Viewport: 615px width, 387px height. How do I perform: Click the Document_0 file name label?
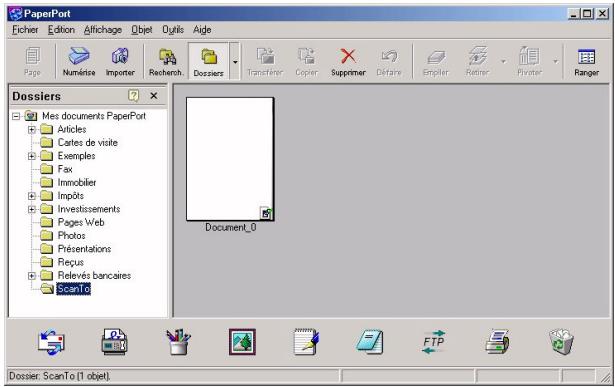tap(231, 227)
